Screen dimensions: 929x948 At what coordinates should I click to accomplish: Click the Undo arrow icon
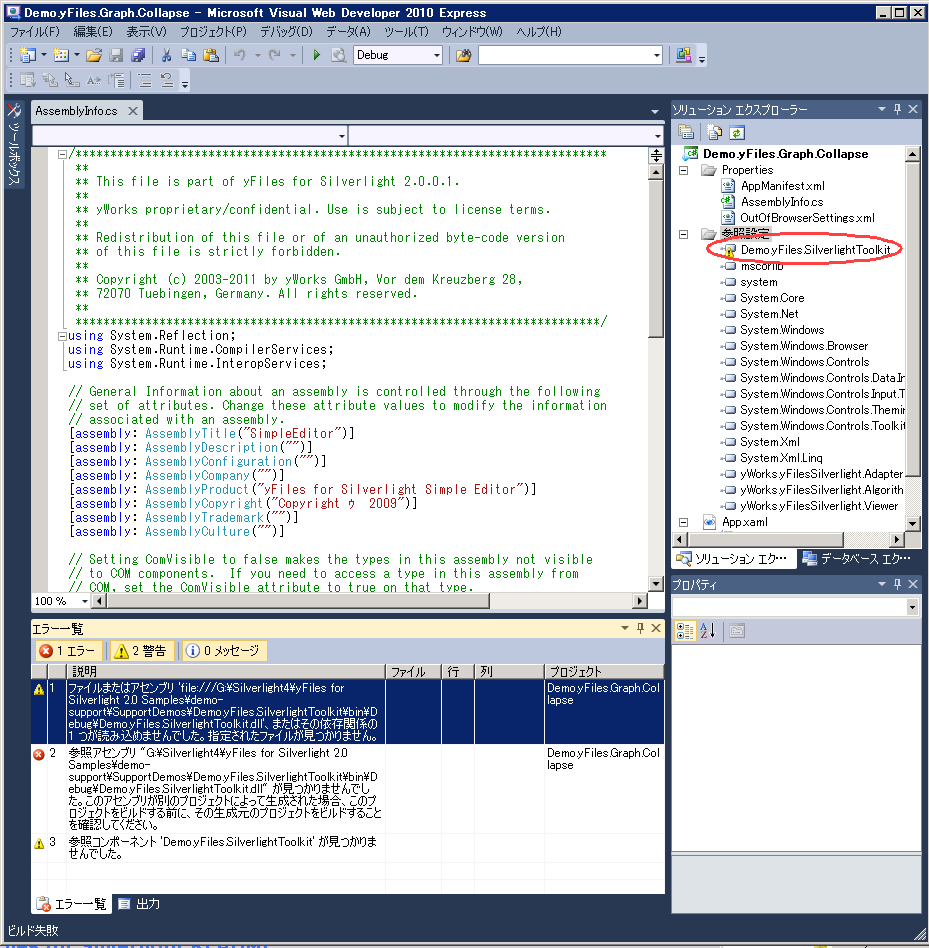pos(240,55)
